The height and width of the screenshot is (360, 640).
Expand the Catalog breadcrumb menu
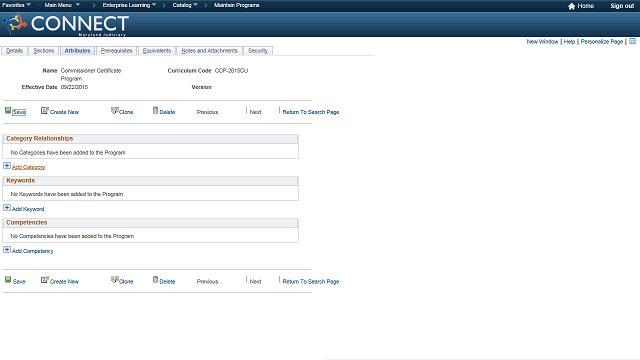pyautogui.click(x=185, y=5)
